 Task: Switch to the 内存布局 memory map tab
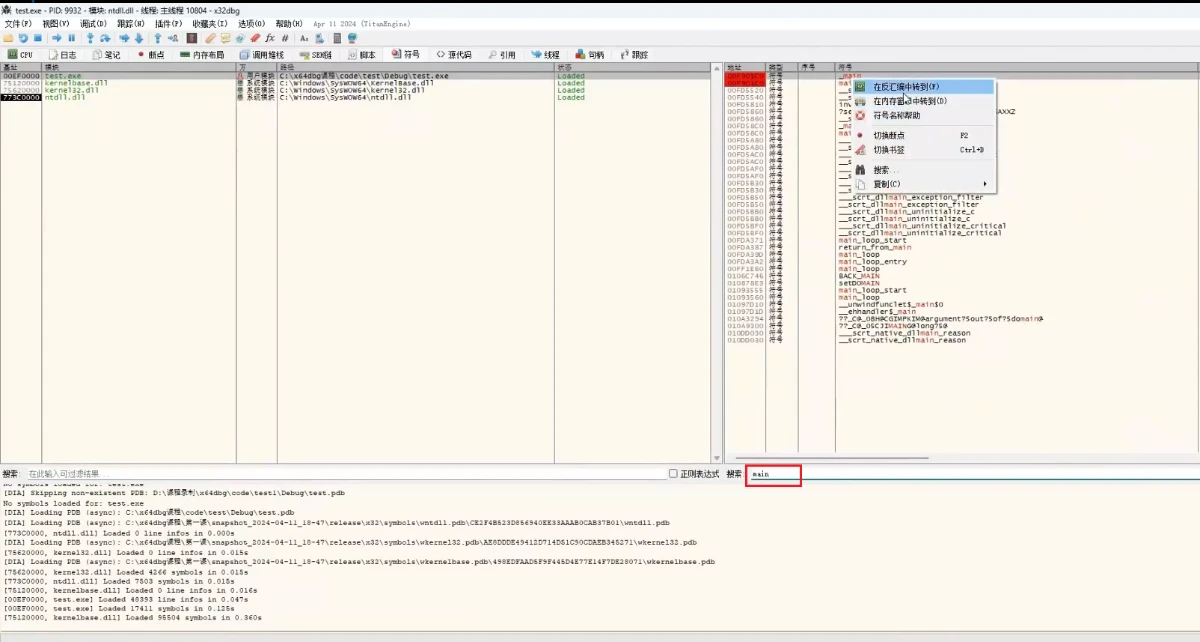[201, 55]
